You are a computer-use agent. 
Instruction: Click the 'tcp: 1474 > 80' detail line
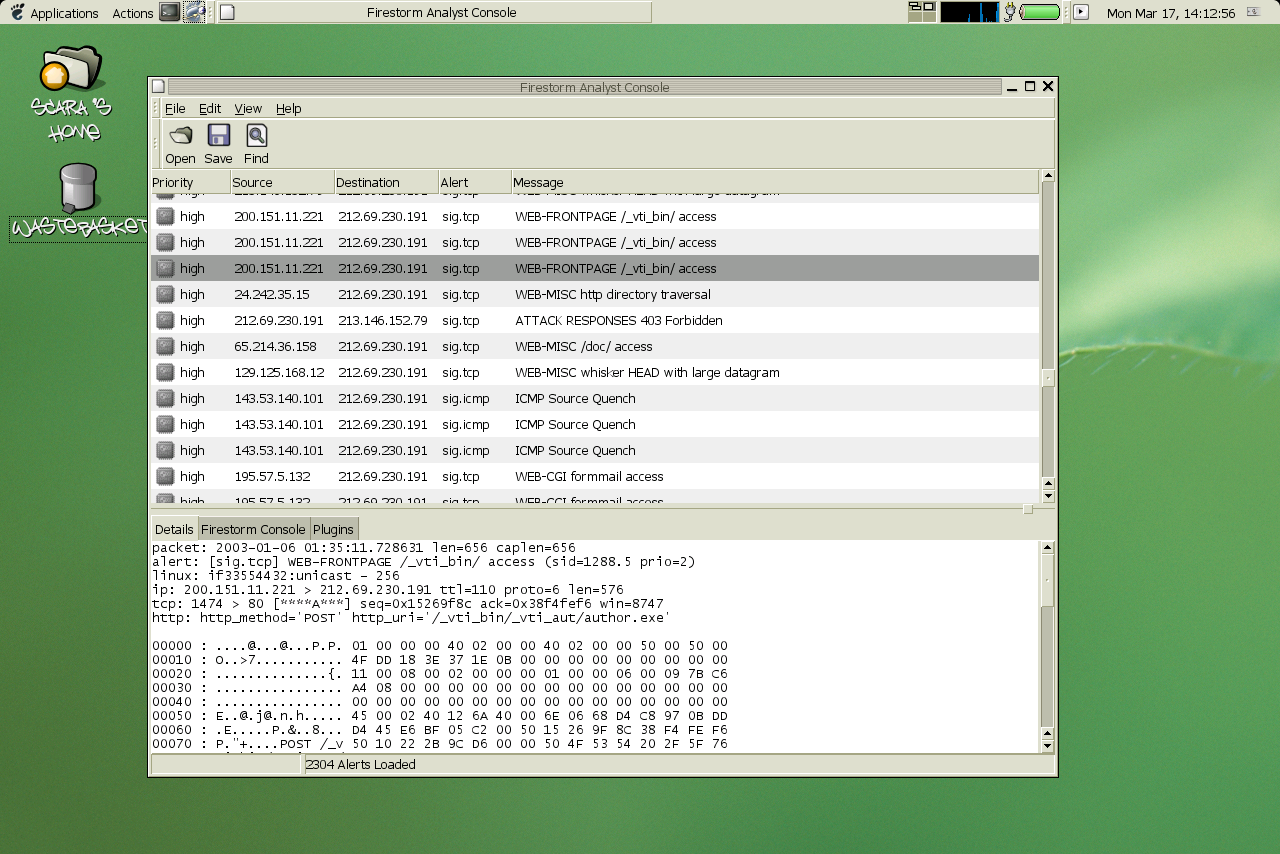(x=407, y=604)
